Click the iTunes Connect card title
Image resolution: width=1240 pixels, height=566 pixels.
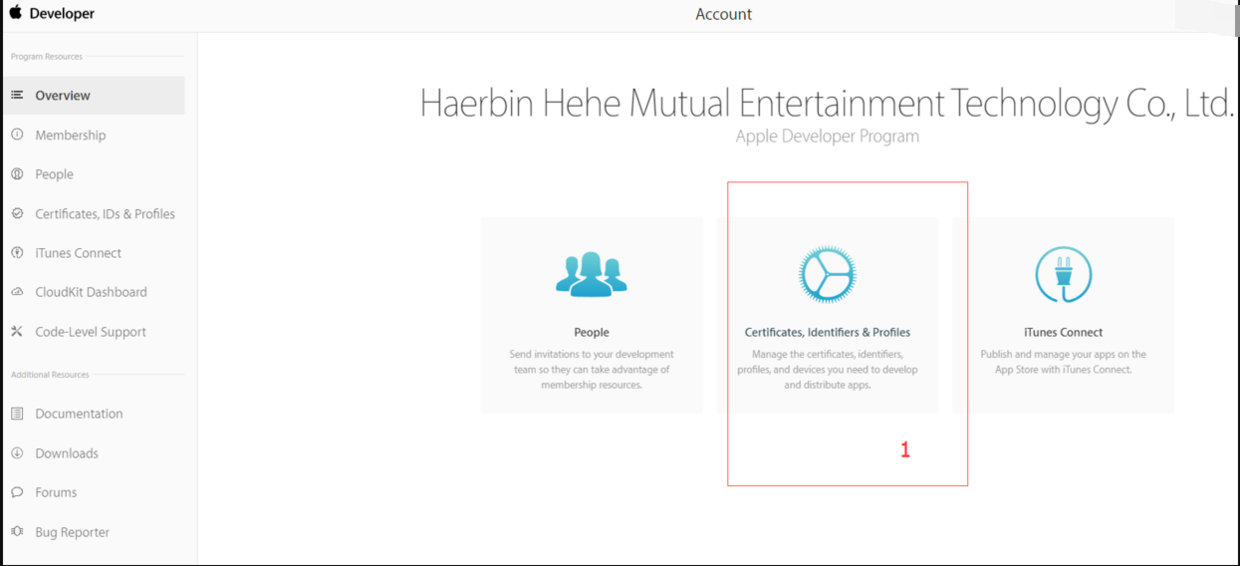click(x=1063, y=332)
